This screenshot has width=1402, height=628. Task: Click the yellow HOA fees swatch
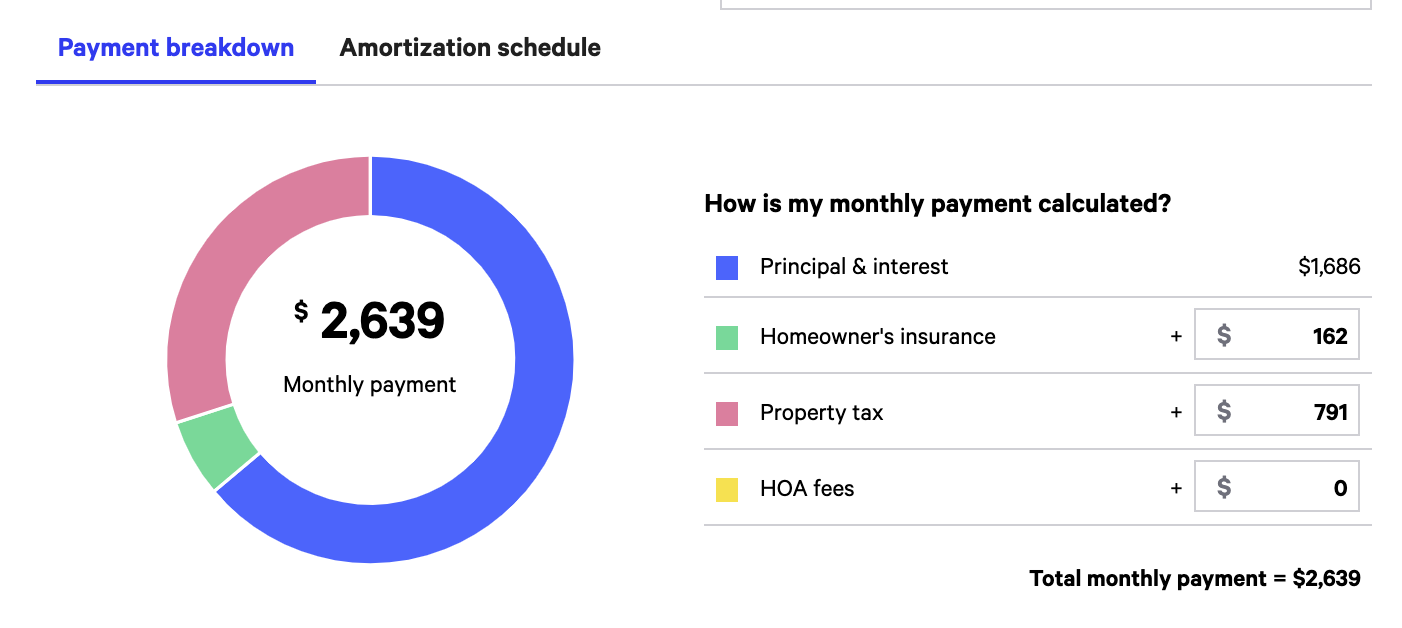[x=727, y=489]
